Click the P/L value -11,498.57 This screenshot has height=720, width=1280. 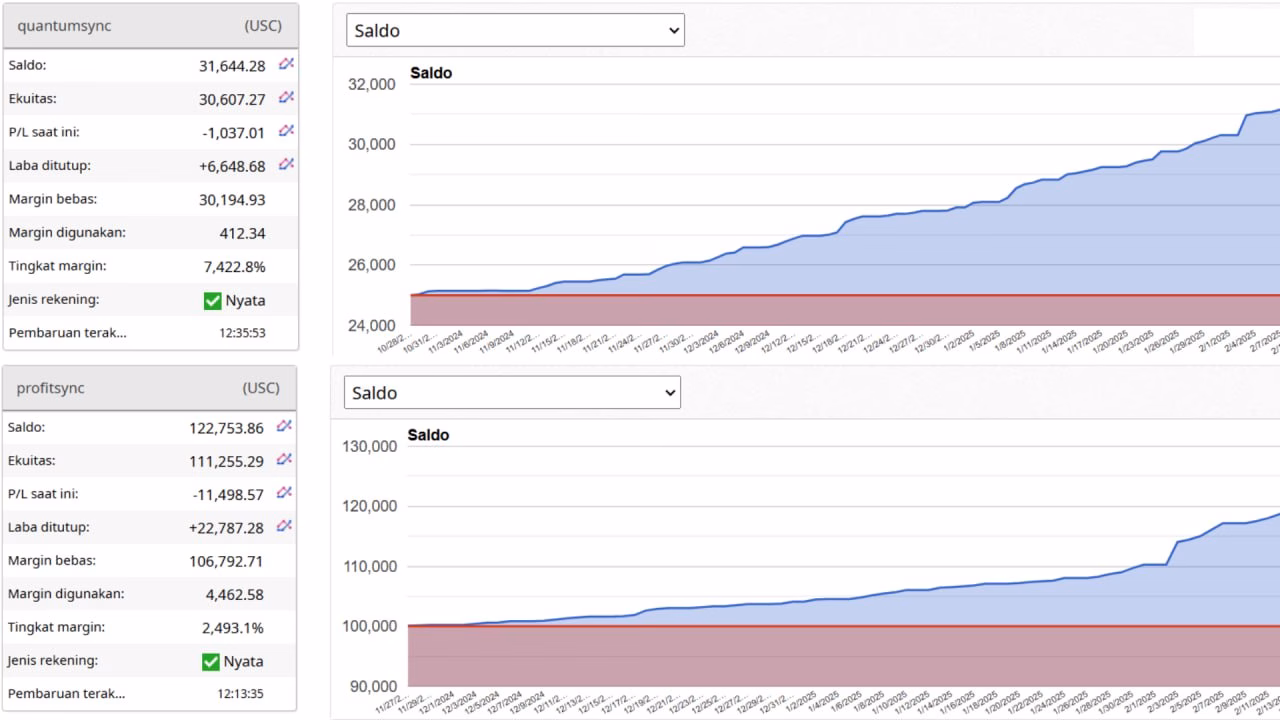tap(228, 494)
